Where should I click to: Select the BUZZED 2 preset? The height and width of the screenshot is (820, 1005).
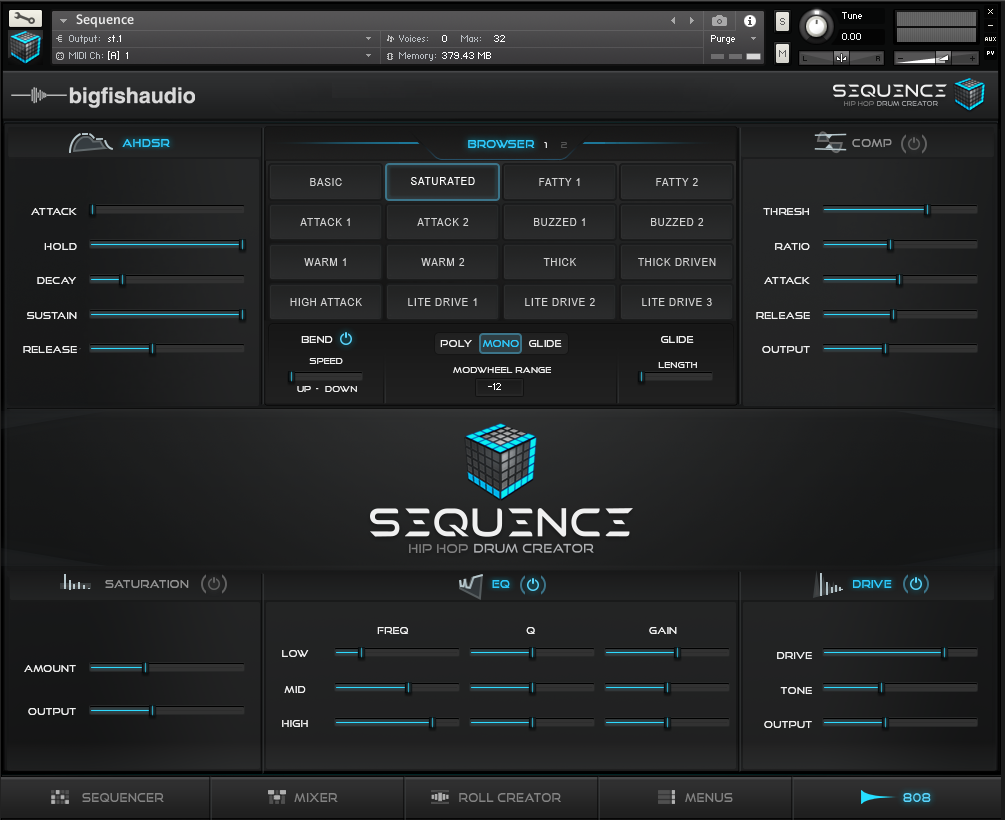coord(677,222)
